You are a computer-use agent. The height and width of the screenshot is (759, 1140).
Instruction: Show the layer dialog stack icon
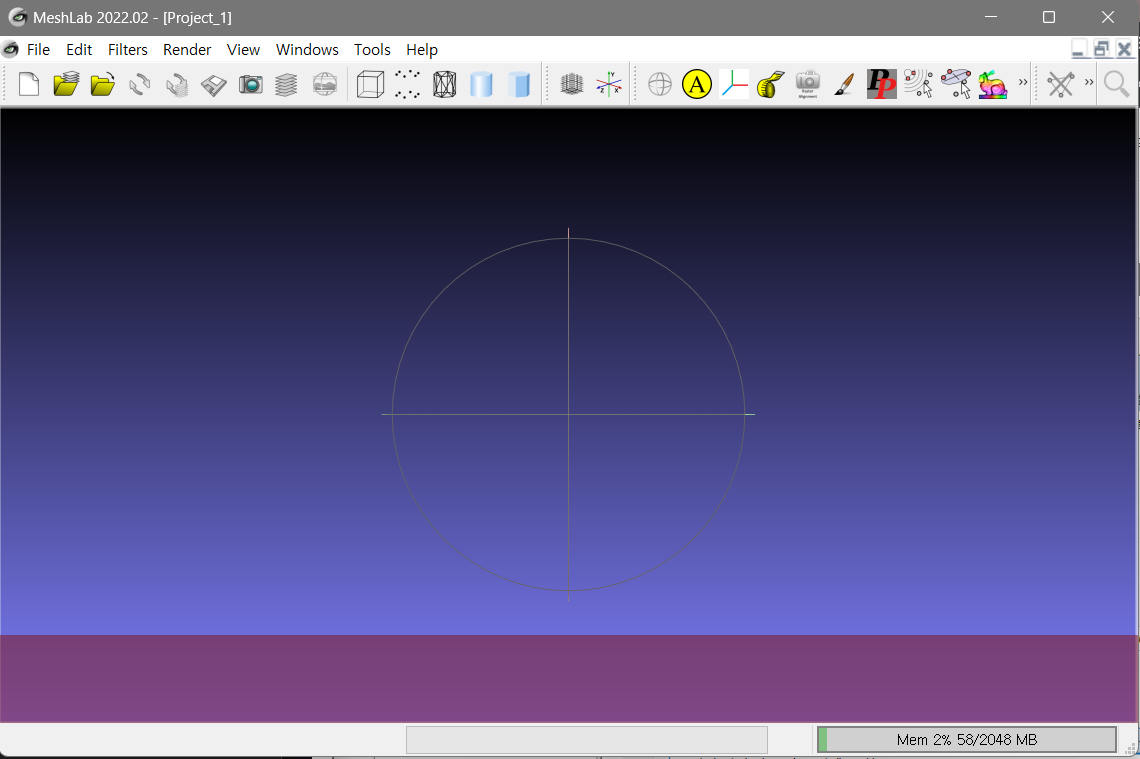[287, 85]
